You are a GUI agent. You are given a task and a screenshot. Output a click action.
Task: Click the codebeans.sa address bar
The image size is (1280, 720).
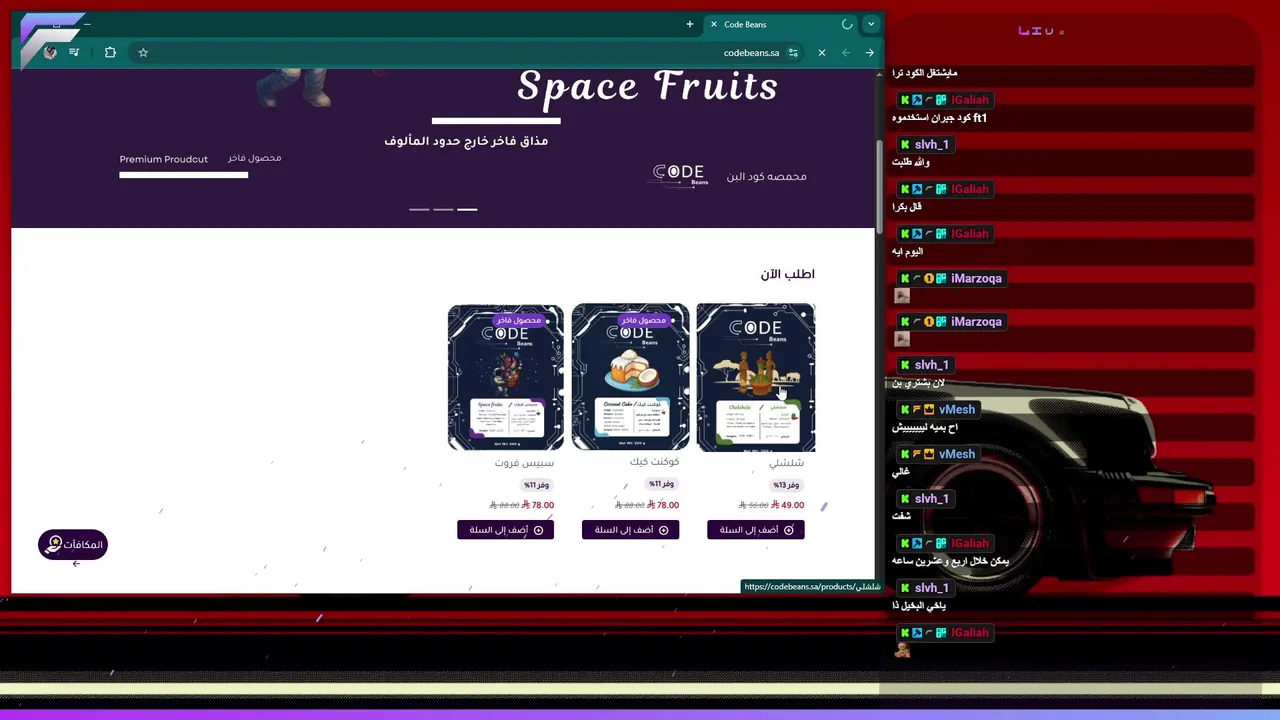(x=751, y=53)
